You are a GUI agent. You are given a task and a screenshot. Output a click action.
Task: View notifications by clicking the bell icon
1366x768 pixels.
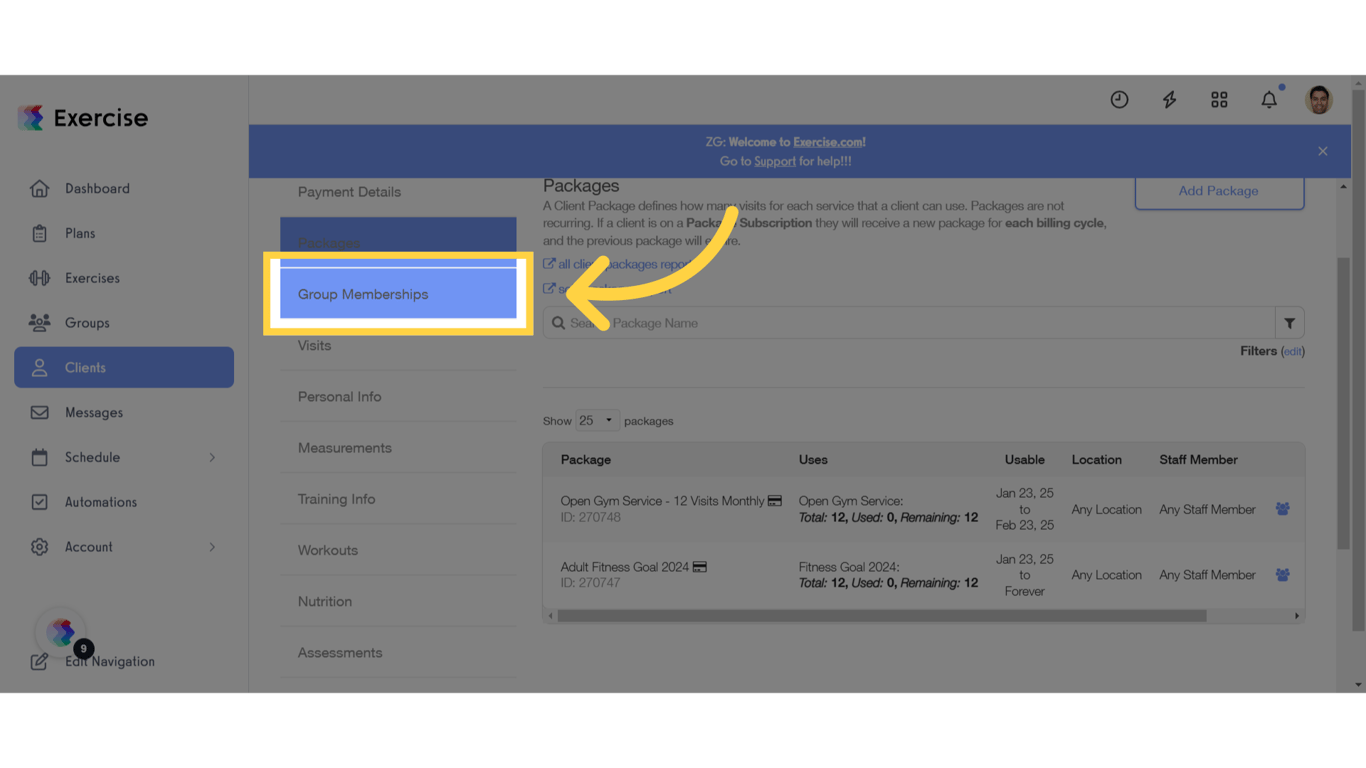tap(1268, 99)
